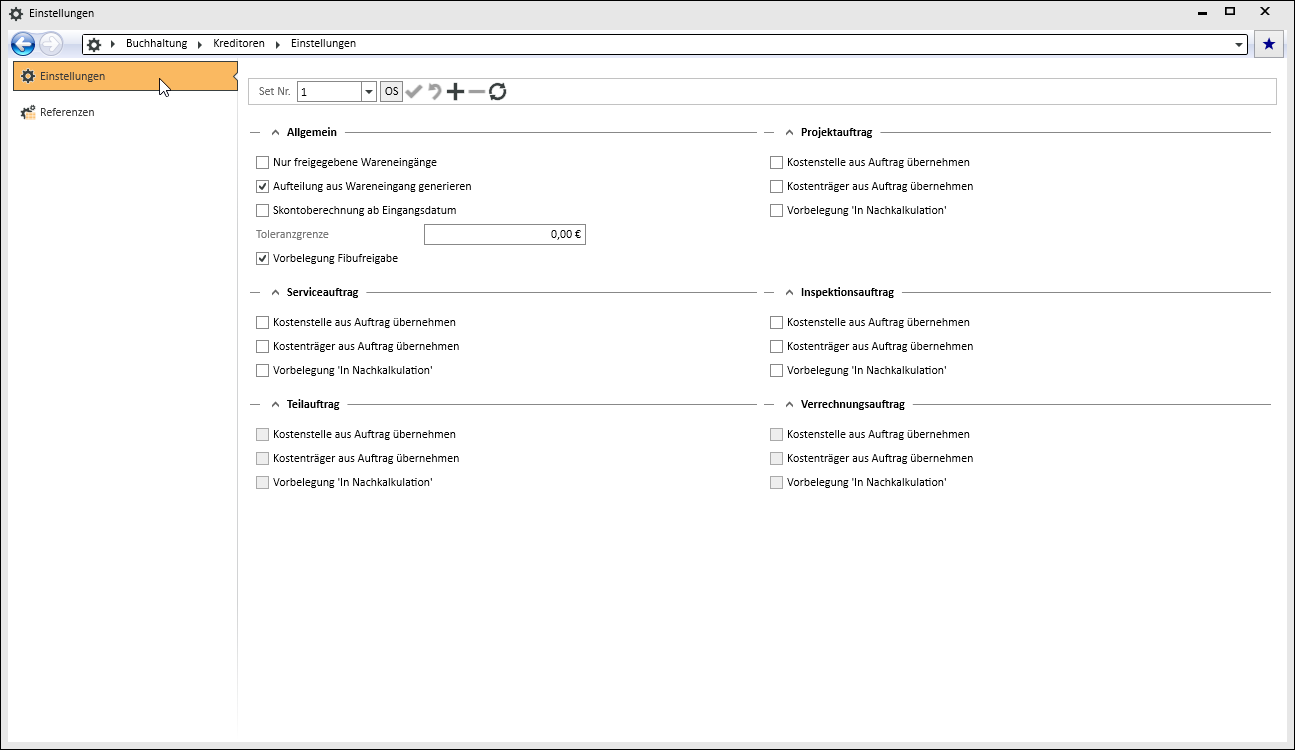
Task: Check Serviceauftrag Kostenträger aus Auftrag übernehmen
Action: [263, 346]
